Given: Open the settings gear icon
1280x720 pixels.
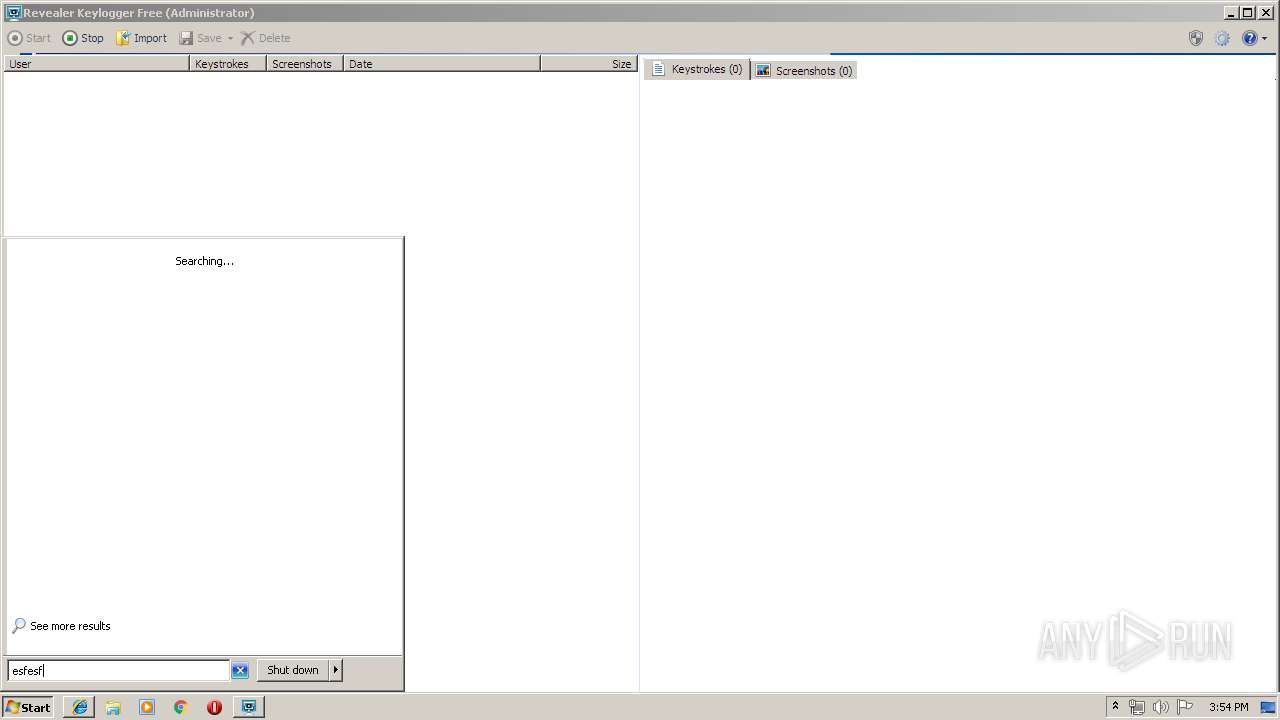Looking at the screenshot, I should click(1222, 38).
